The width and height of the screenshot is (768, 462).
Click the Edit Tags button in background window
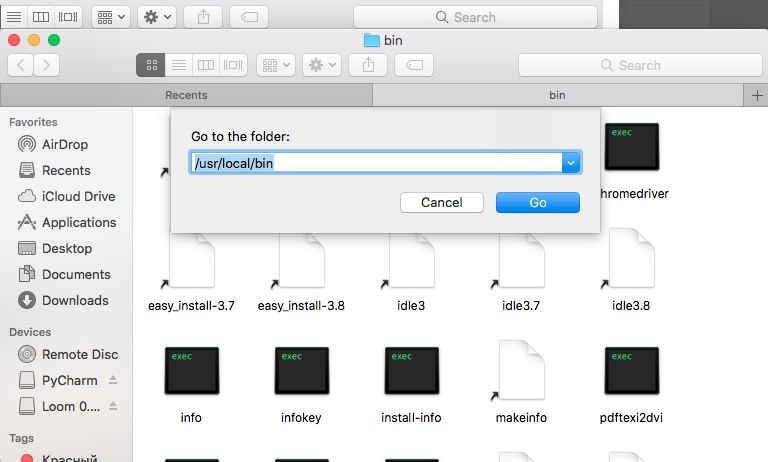tap(249, 17)
